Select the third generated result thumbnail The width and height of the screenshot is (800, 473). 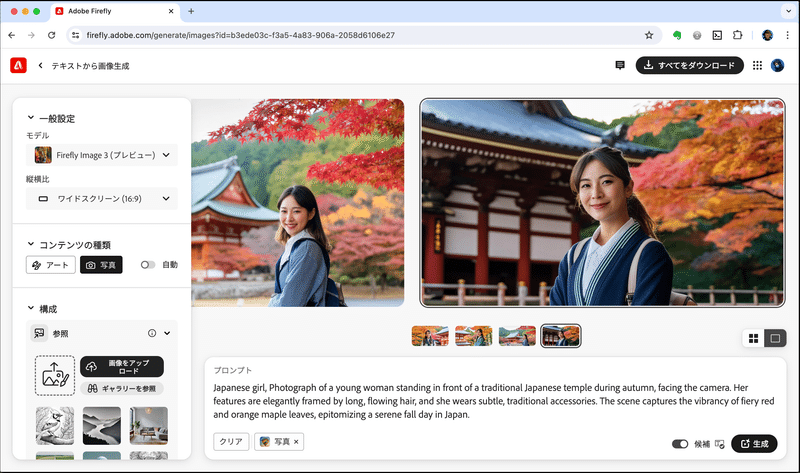517,336
